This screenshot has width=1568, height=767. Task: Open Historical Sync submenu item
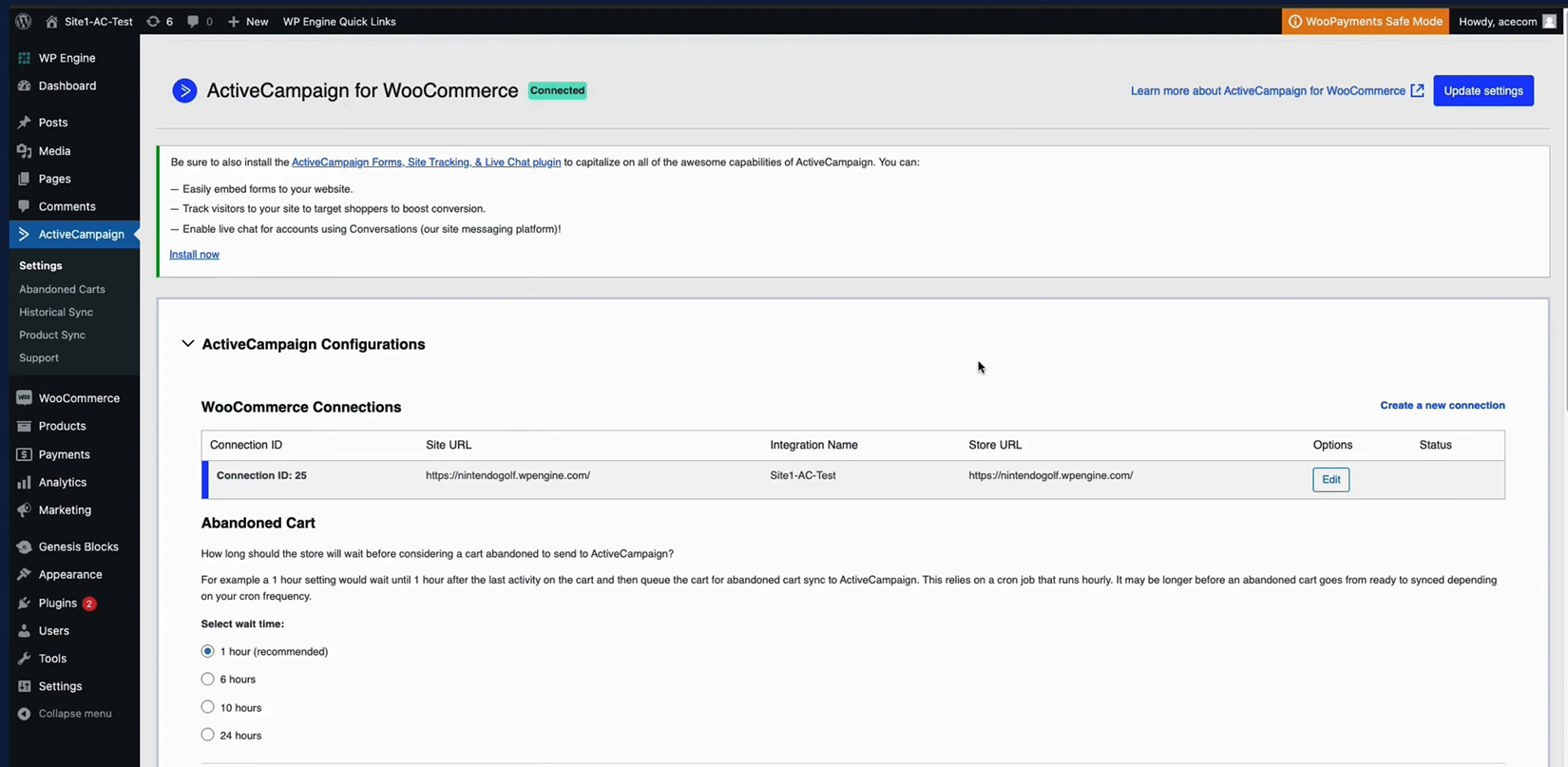[56, 312]
